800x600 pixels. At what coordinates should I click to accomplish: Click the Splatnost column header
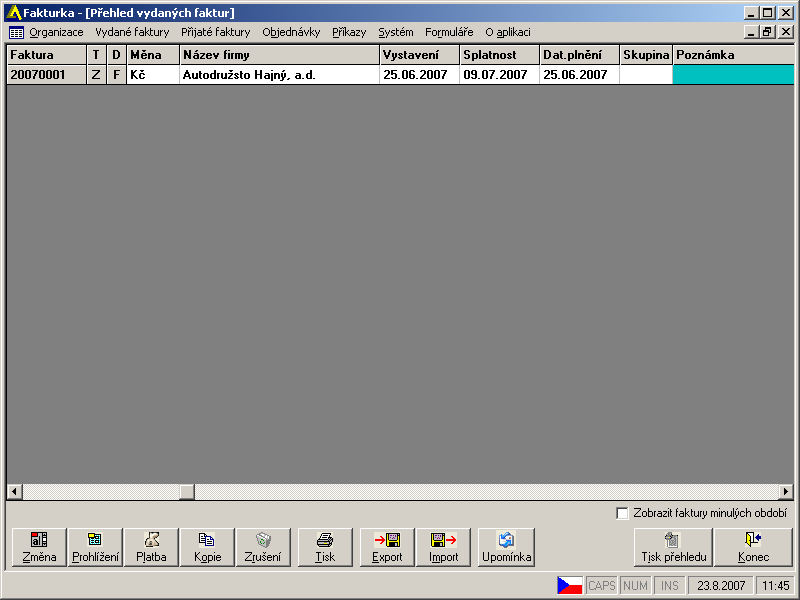(499, 55)
